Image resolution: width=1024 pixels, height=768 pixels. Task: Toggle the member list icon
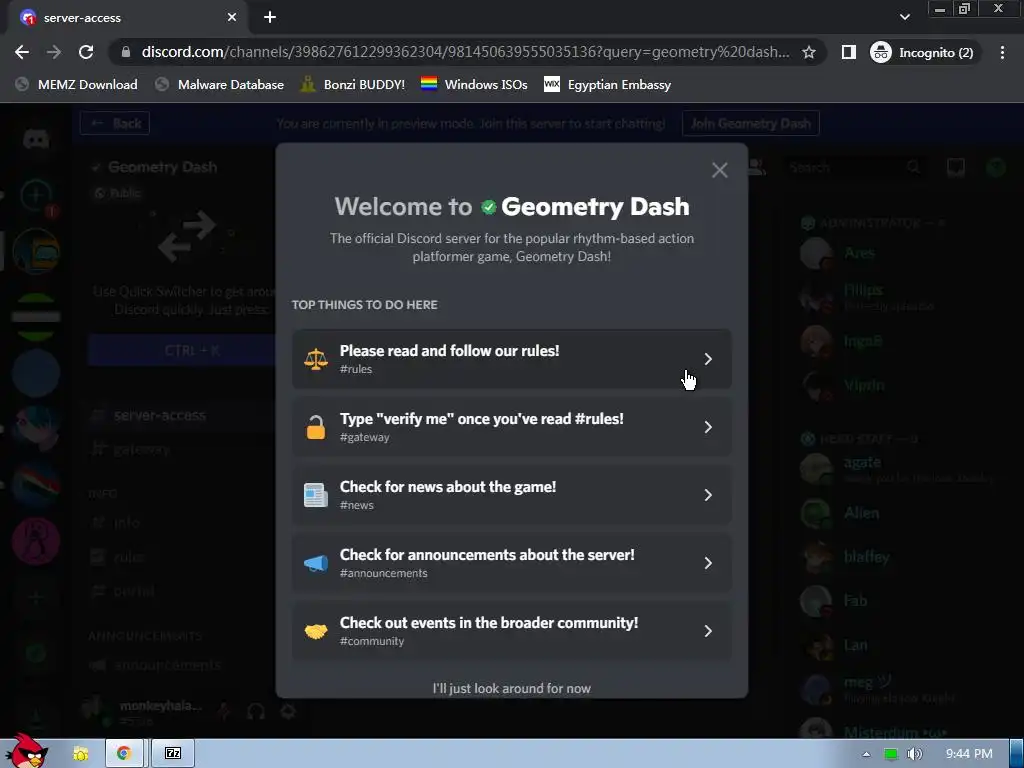[x=756, y=167]
